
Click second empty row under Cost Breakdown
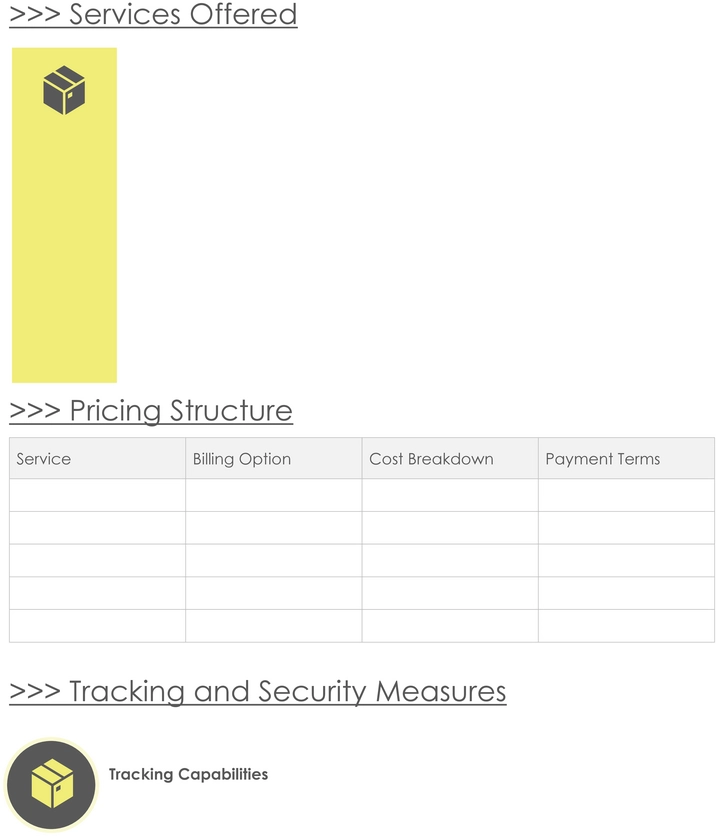(x=450, y=528)
